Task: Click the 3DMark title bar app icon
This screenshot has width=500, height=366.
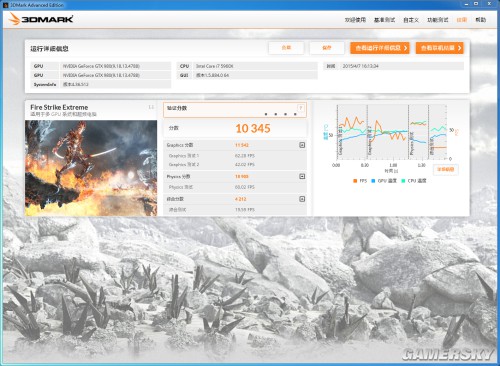Action: click(x=6, y=5)
